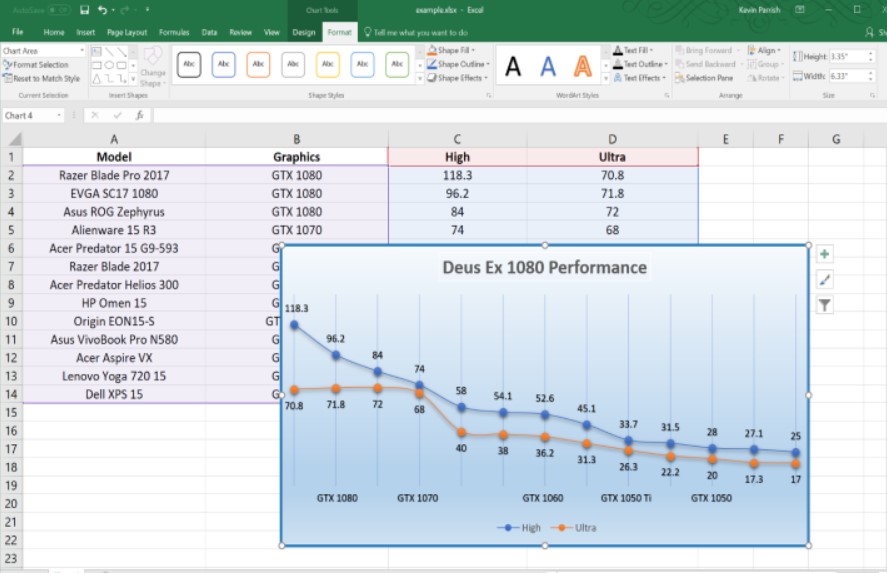The height and width of the screenshot is (573, 887).
Task: Open the Align dropdown
Action: pyautogui.click(x=764, y=50)
